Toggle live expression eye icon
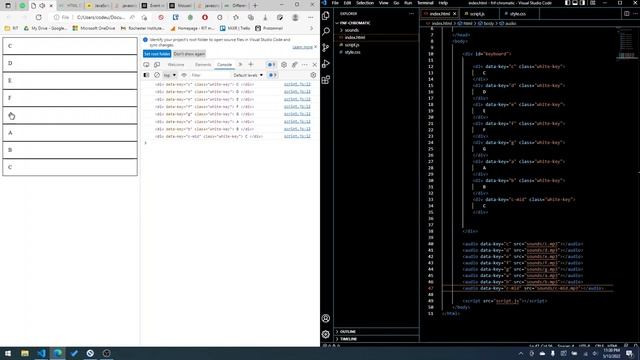Image resolution: width=640 pixels, height=360 pixels. (184, 75)
